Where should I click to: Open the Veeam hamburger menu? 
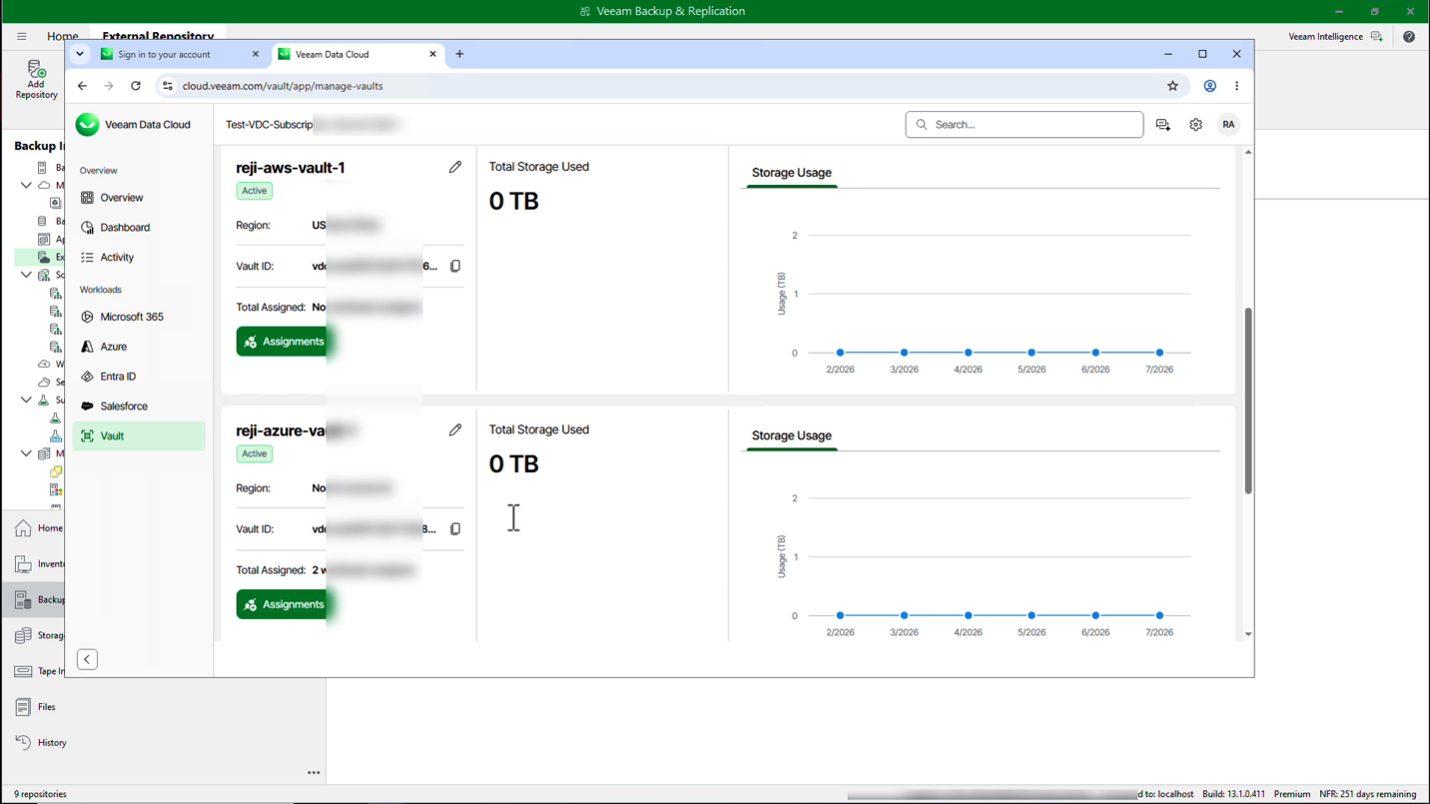coord(21,36)
